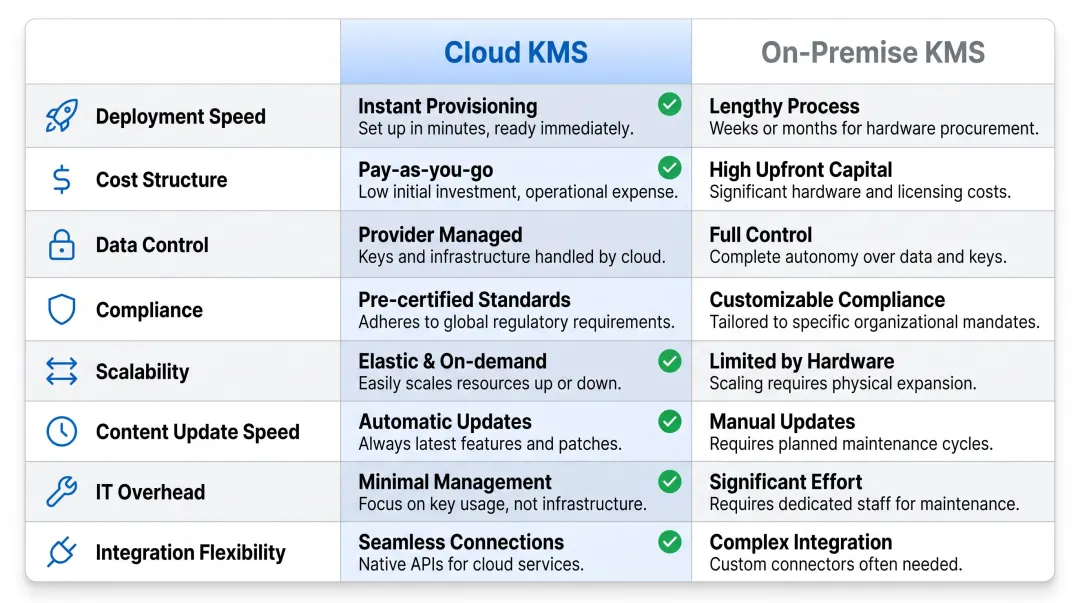Click the Customizable Compliance heading
Screen dimensions: 1080x603
827,300
